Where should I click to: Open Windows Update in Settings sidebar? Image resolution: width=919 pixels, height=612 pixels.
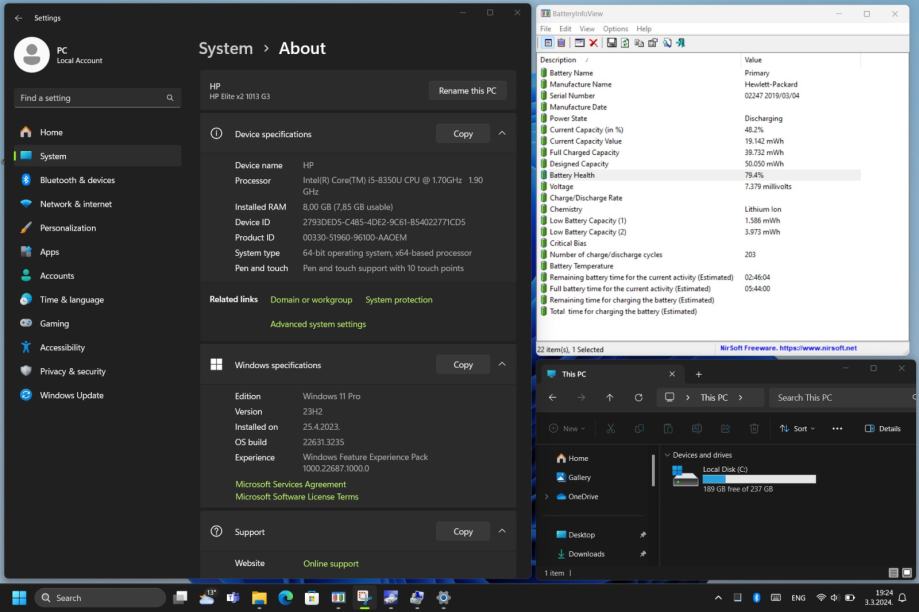pyautogui.click(x=71, y=395)
